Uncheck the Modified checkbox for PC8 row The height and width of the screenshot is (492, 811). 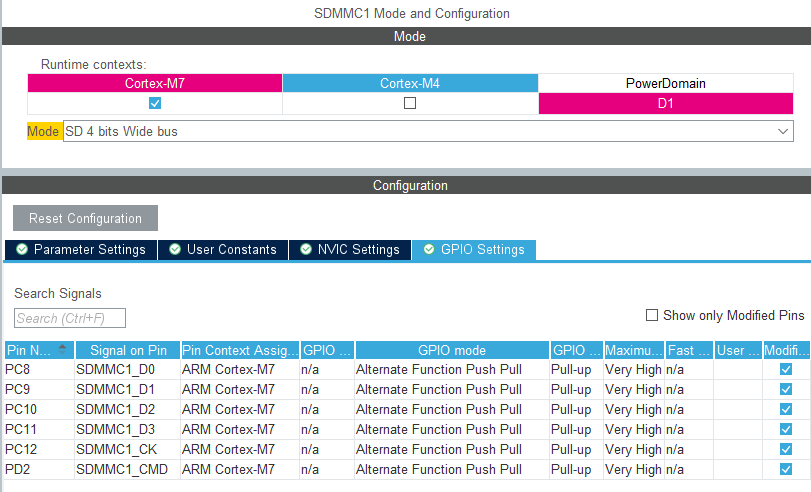(x=786, y=369)
